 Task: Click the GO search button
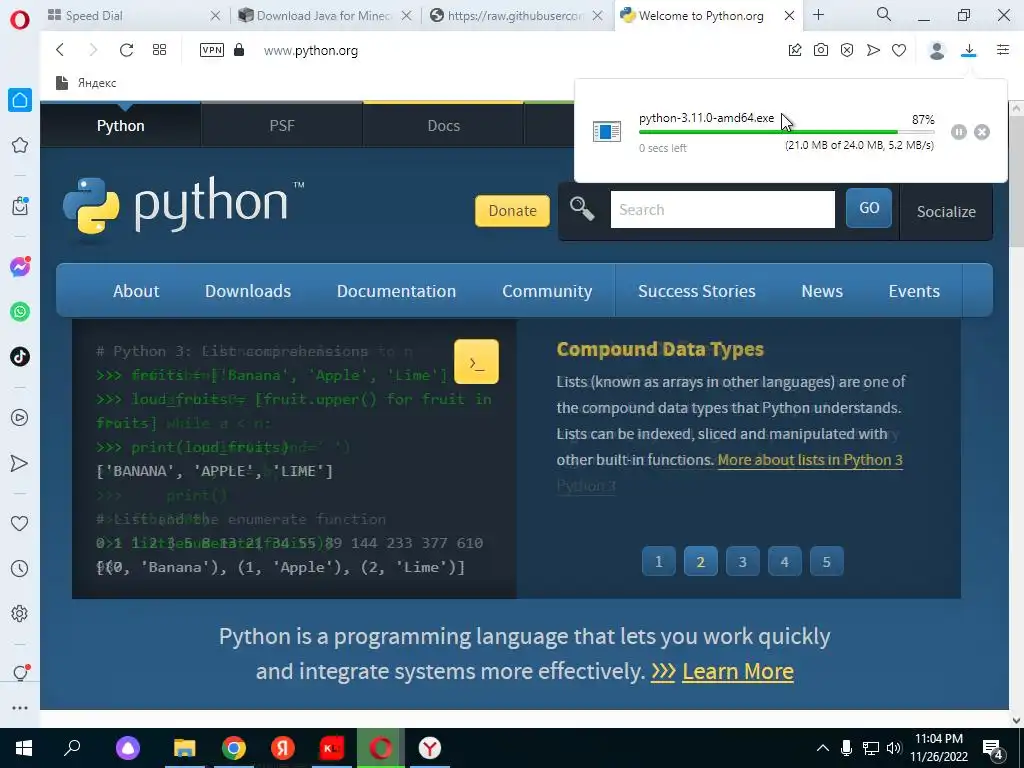coord(869,208)
